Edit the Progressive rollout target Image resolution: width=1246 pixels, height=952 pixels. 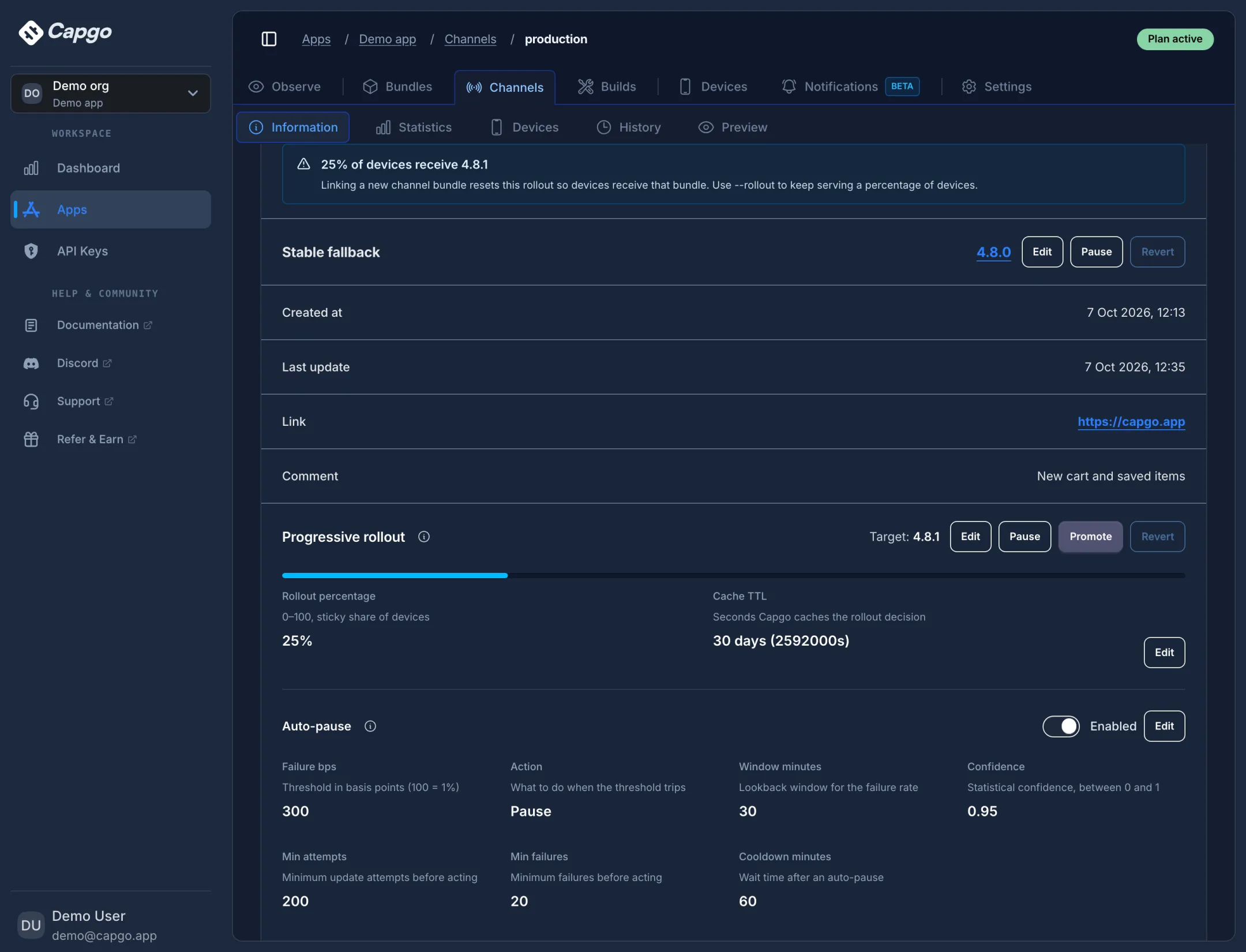(970, 537)
